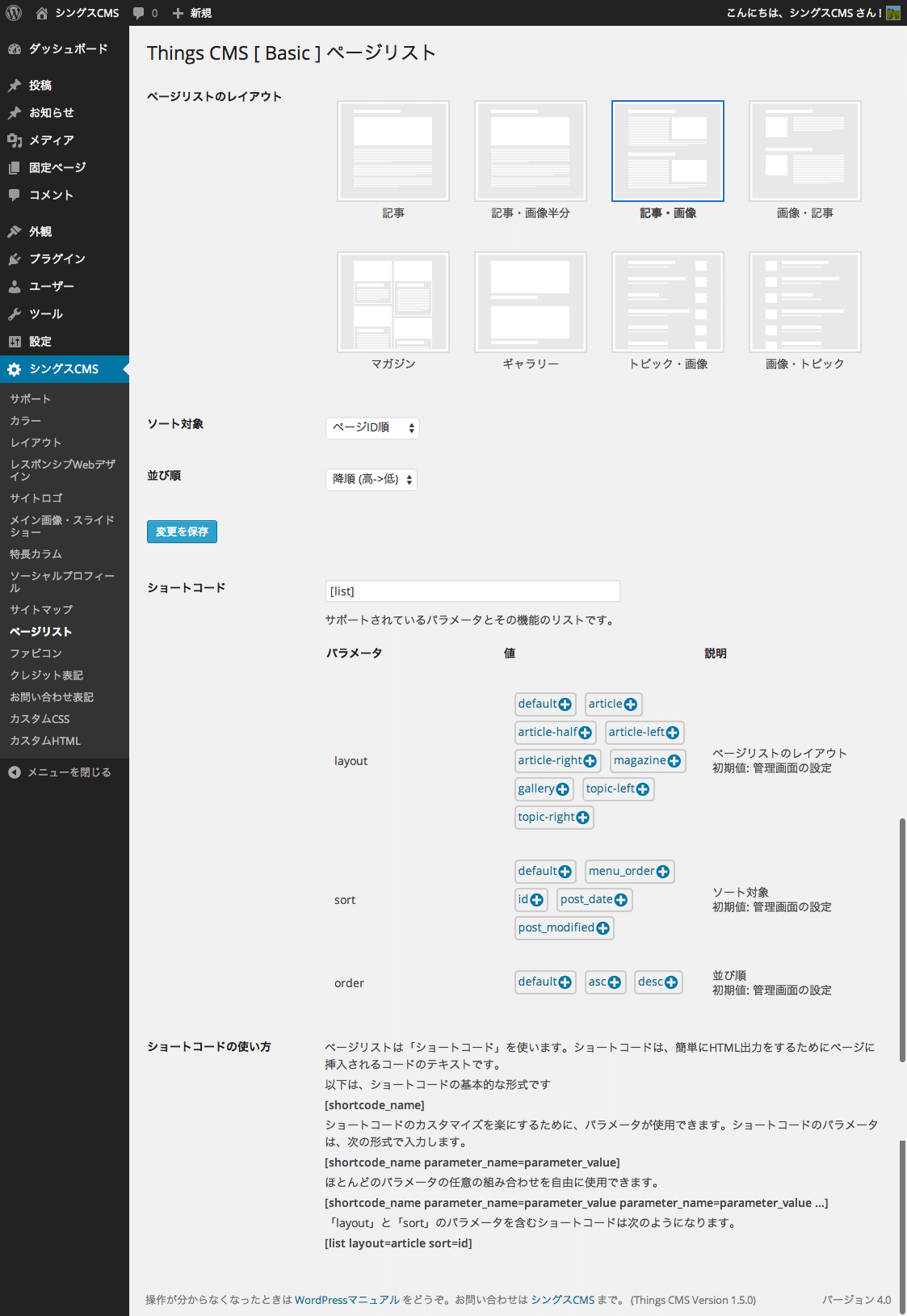Open コメント comments menu
Screen dimensions: 907x1316
pyautogui.click(x=65, y=196)
